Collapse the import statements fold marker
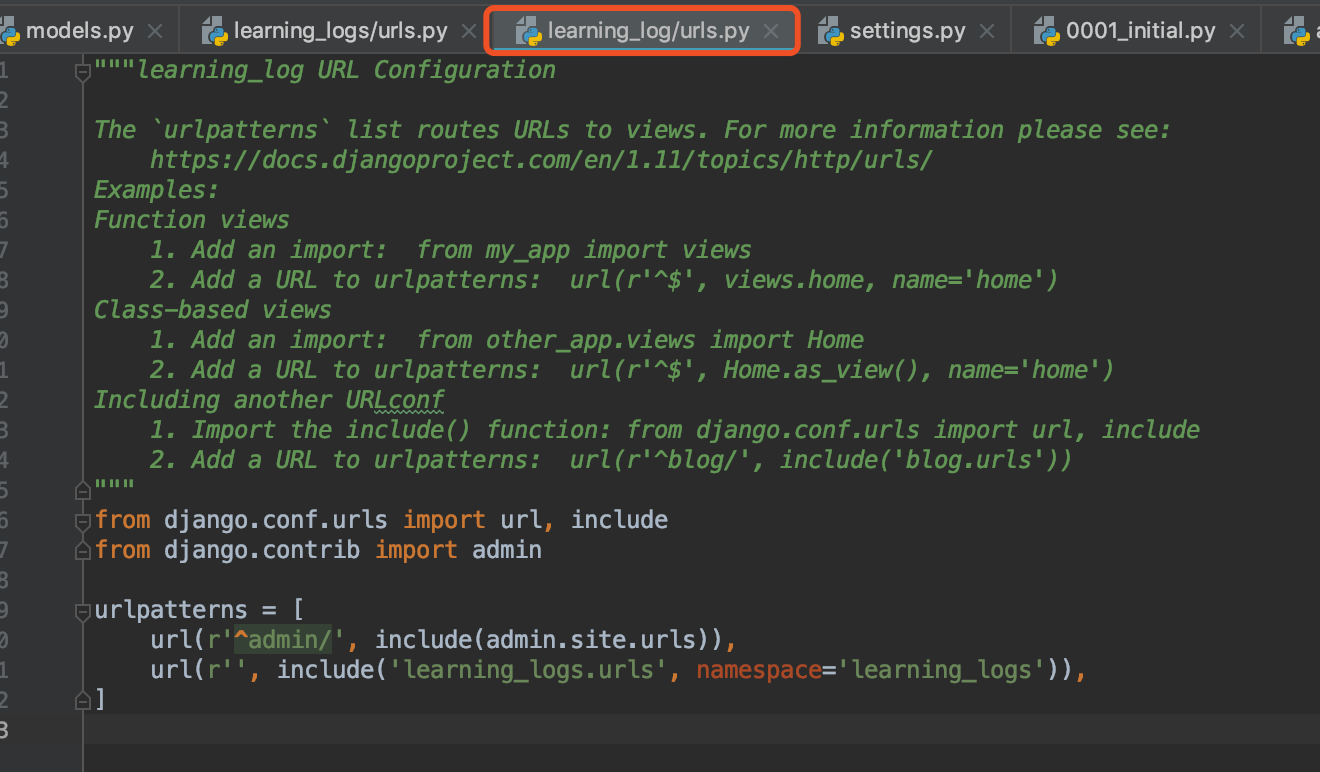This screenshot has width=1320, height=772. pos(82,520)
